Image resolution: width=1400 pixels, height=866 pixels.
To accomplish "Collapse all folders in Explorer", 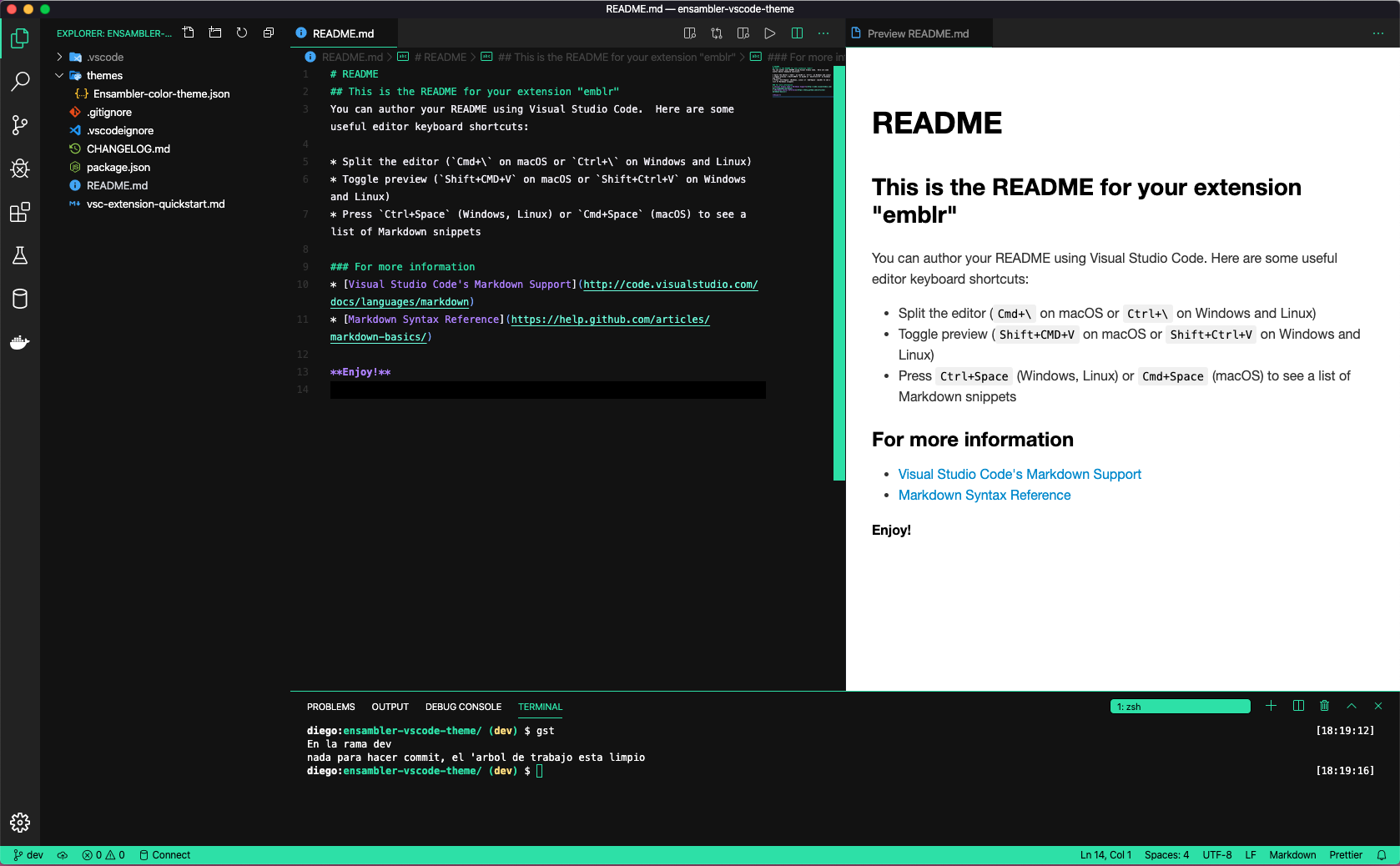I will point(269,33).
